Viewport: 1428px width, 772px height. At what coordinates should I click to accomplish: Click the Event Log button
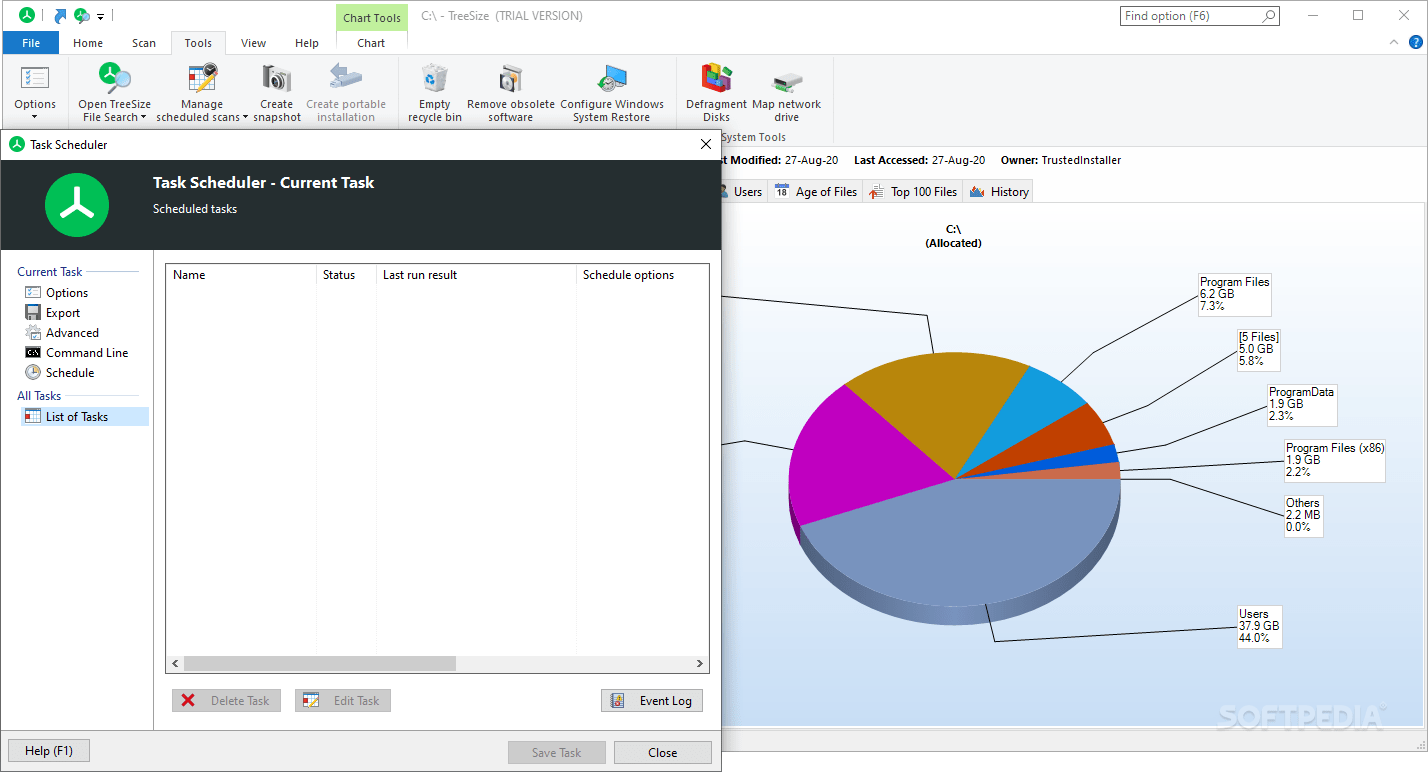click(651, 700)
